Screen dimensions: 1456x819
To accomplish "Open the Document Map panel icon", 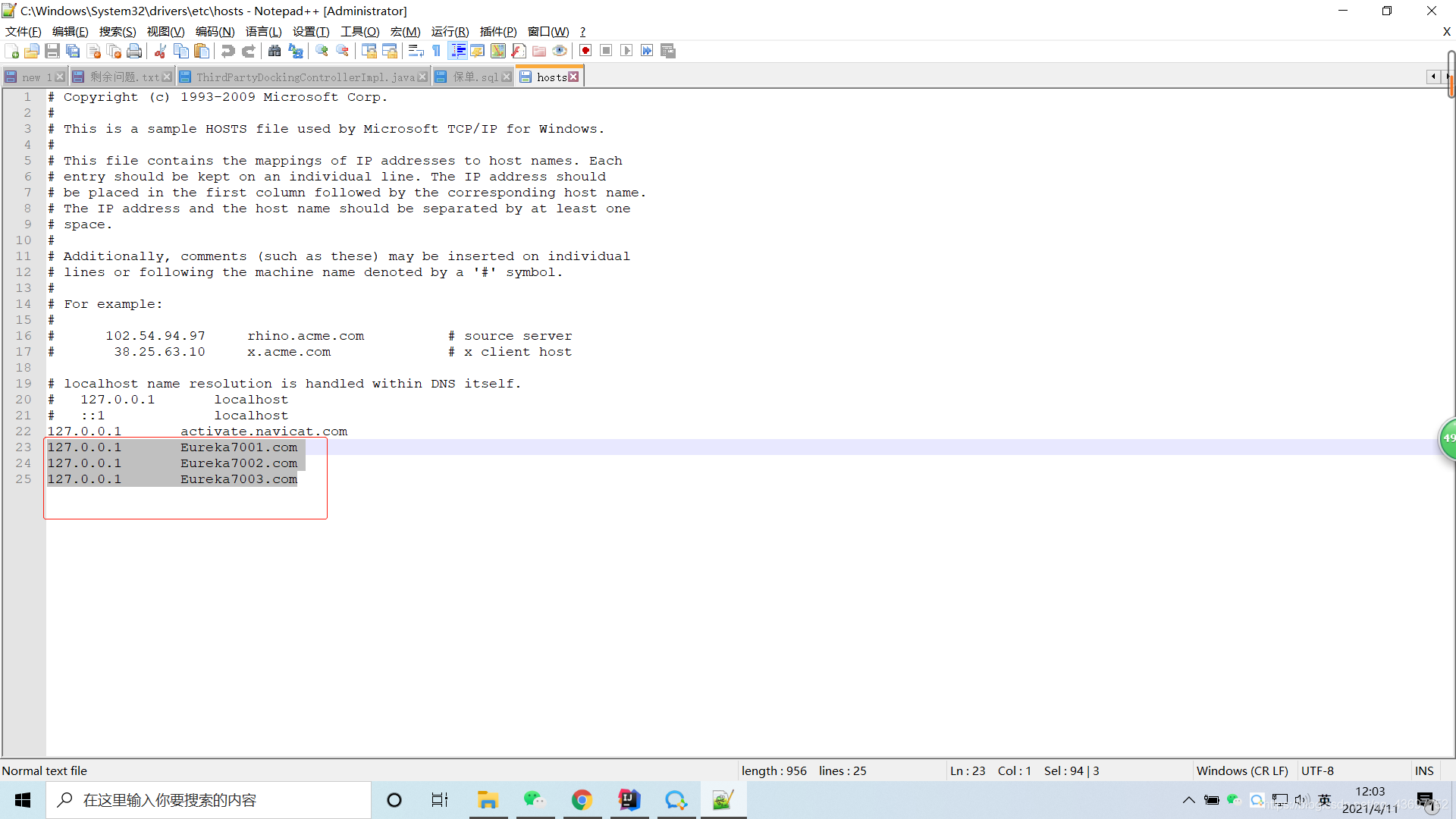I will (x=498, y=51).
